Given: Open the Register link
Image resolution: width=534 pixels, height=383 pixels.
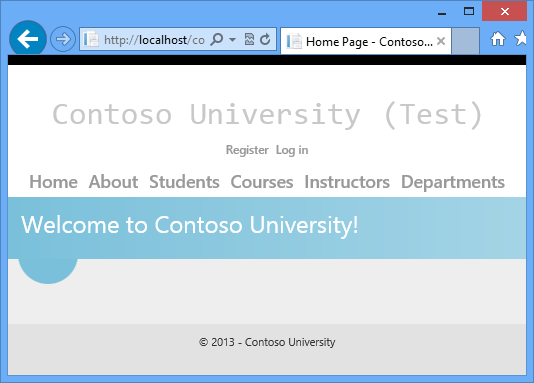Looking at the screenshot, I should pos(247,150).
